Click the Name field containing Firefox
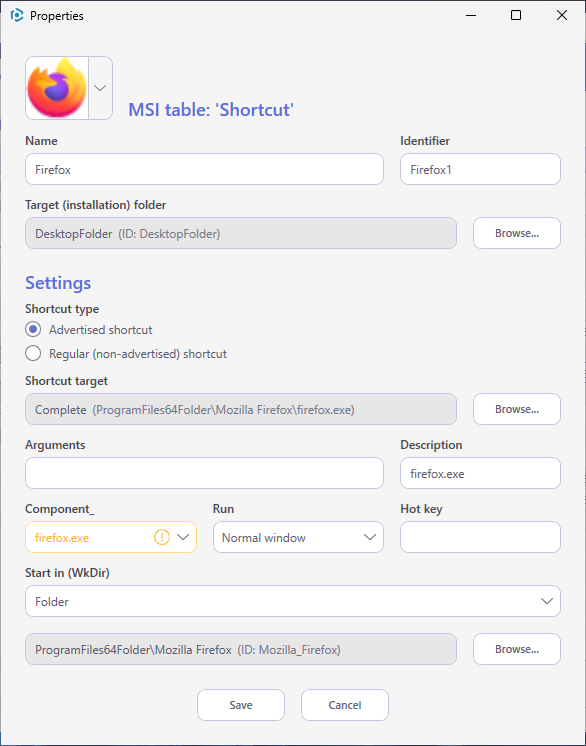Image resolution: width=586 pixels, height=746 pixels. pyautogui.click(x=205, y=169)
